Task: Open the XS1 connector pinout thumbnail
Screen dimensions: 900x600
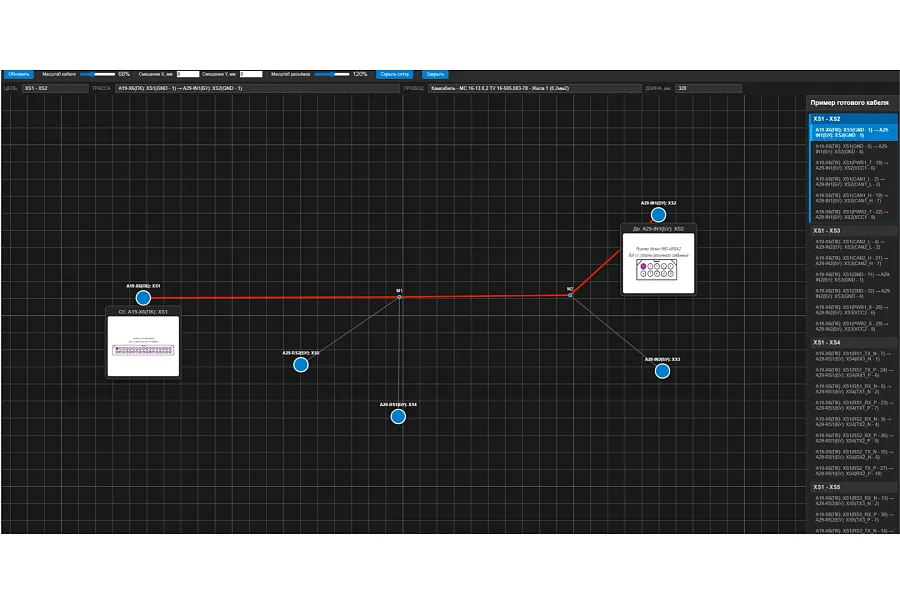Action: coord(143,346)
